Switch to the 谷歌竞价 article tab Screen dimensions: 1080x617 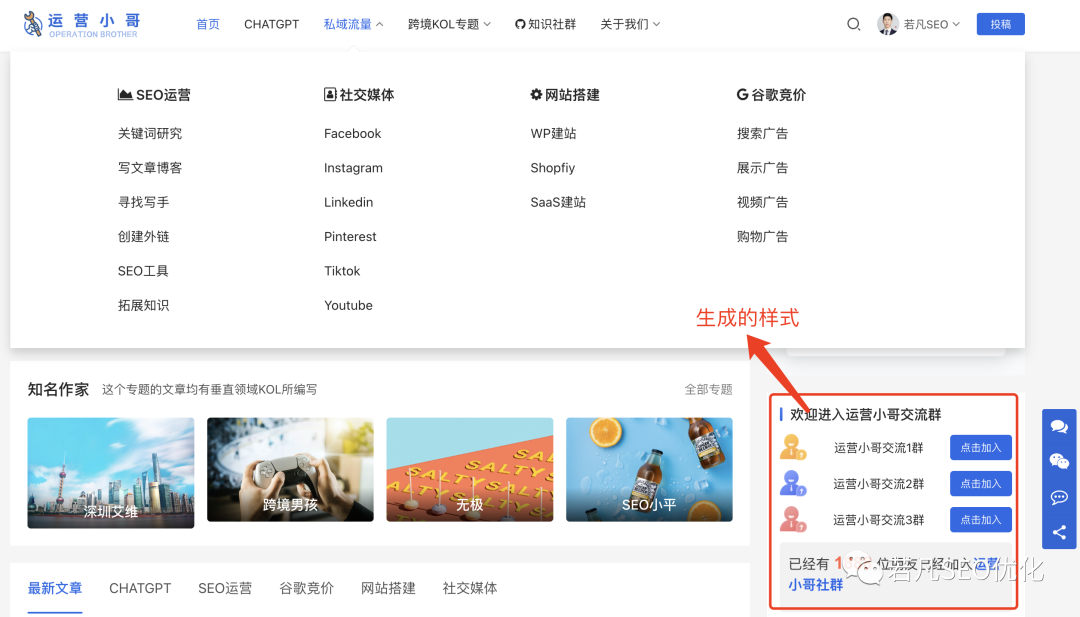306,588
